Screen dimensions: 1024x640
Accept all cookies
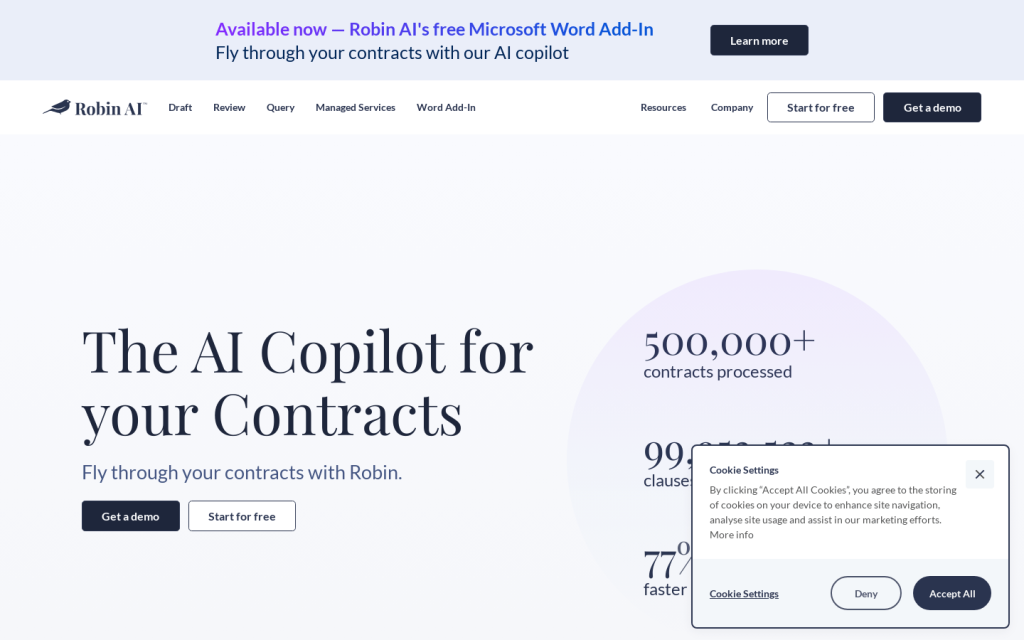click(951, 593)
